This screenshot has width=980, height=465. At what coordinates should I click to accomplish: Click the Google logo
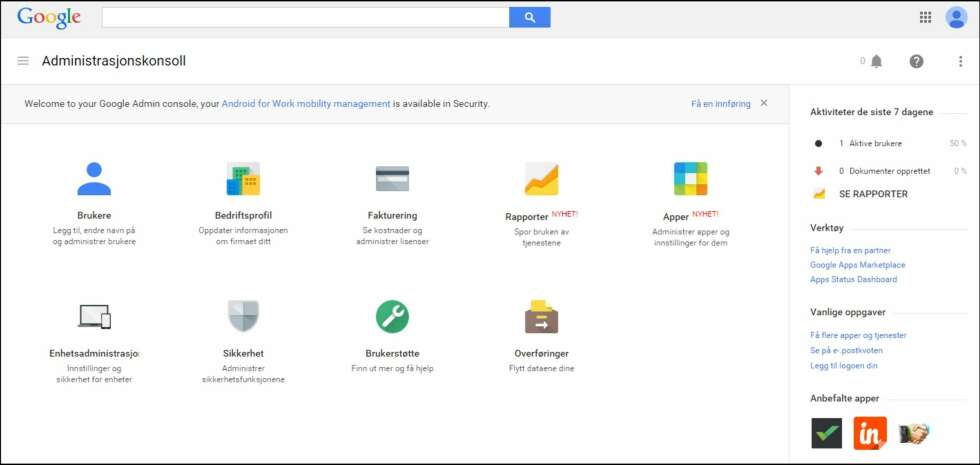pyautogui.click(x=49, y=18)
